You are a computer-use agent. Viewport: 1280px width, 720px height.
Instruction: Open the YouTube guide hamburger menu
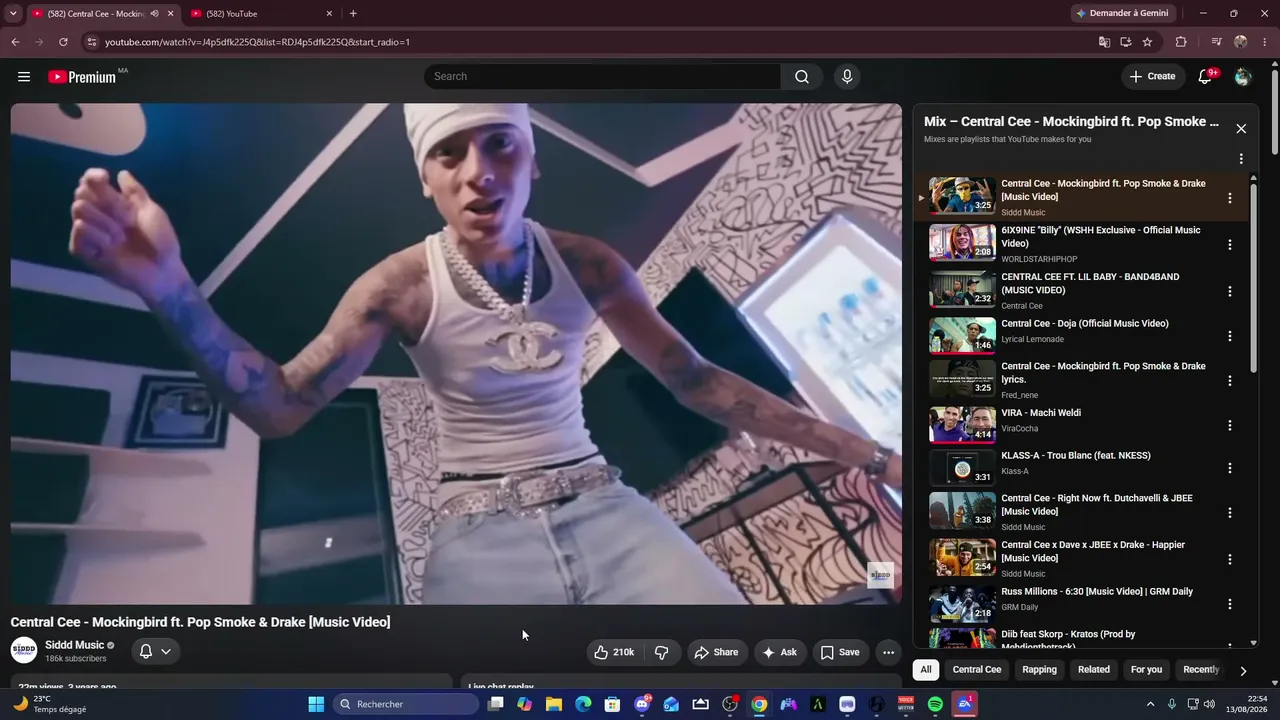[24, 77]
